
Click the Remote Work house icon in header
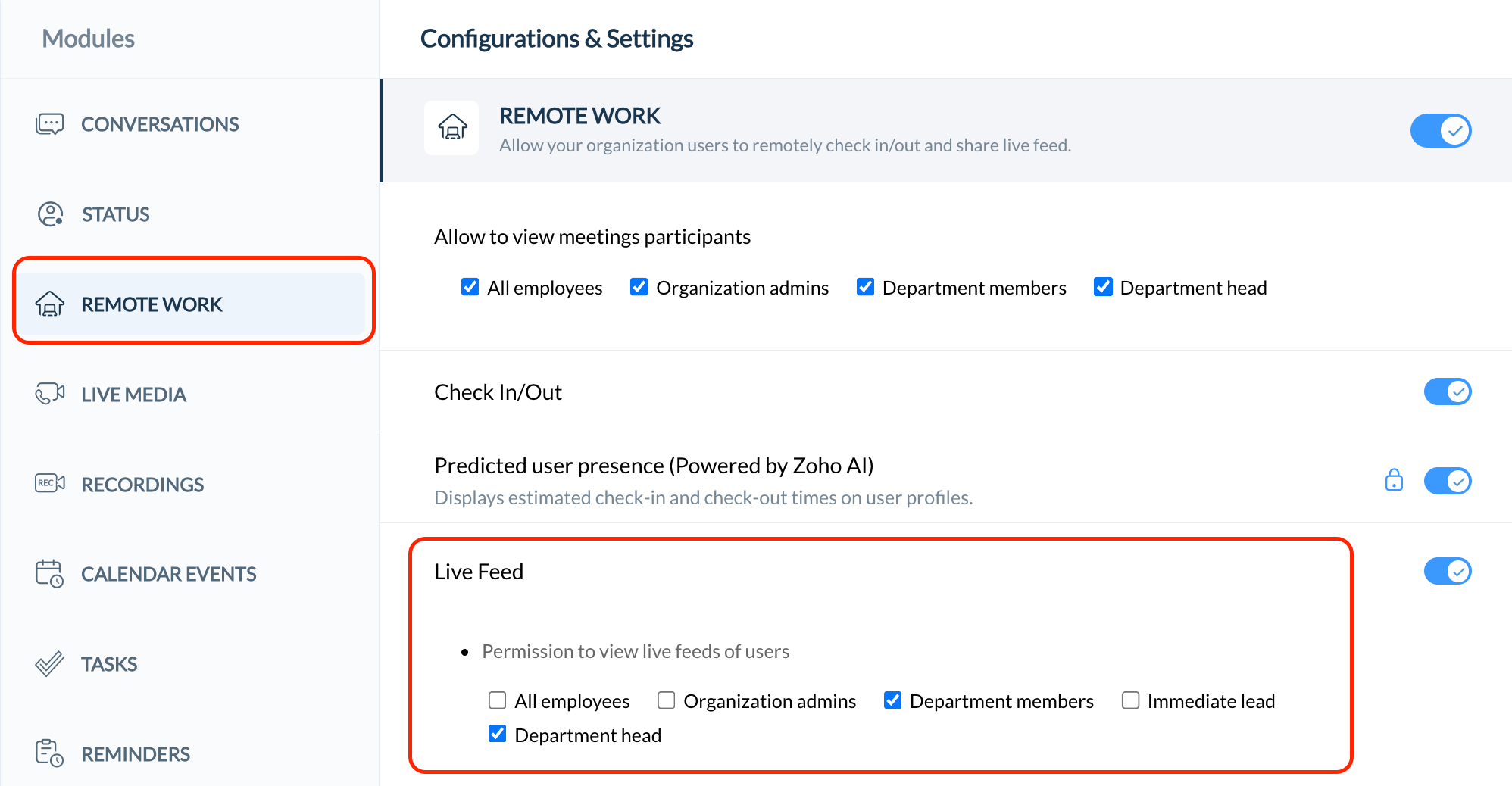click(452, 127)
